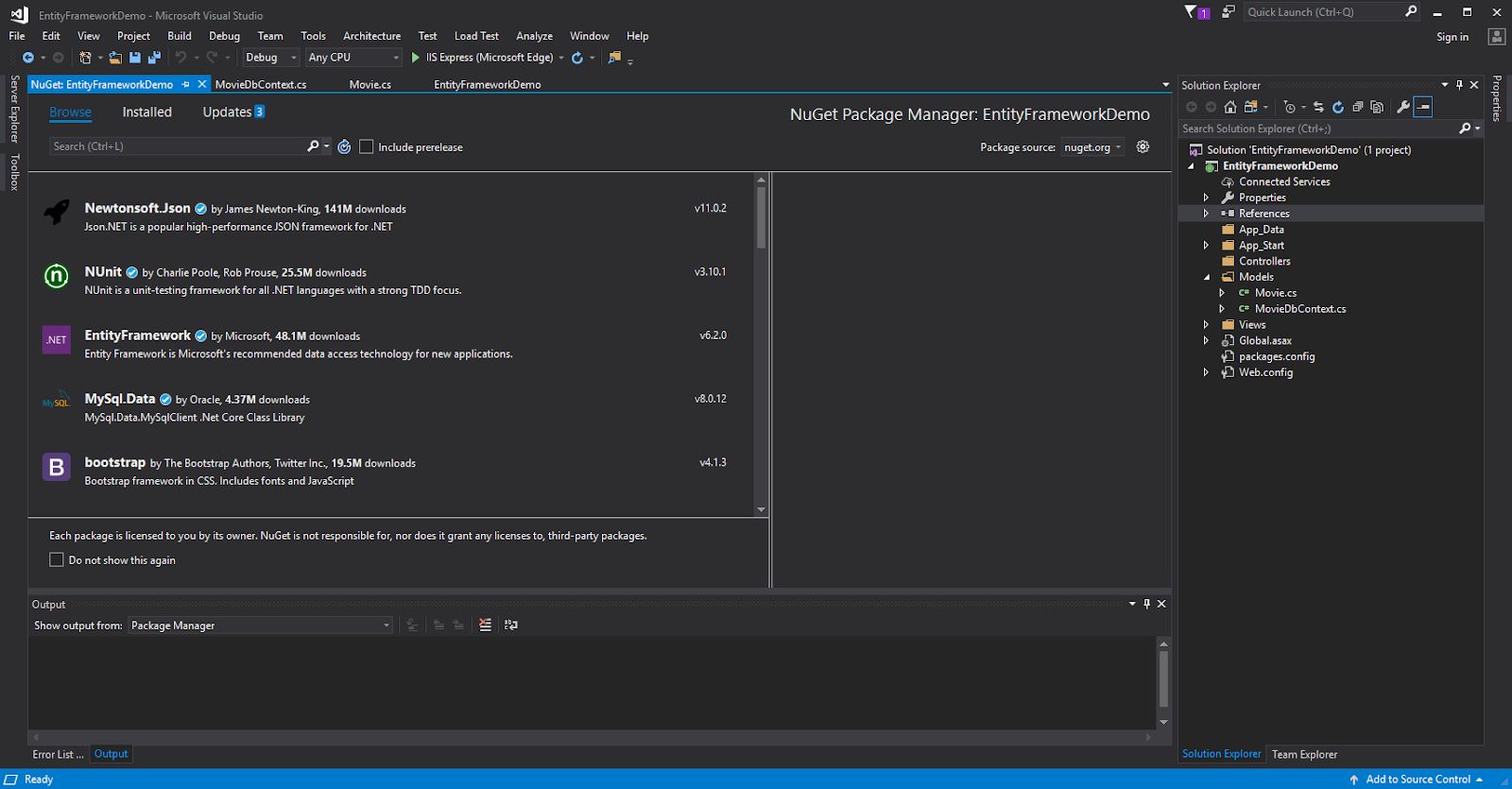Screen dimensions: 1512x789
Task: Click the New Project toolbar icon
Action: (85, 58)
